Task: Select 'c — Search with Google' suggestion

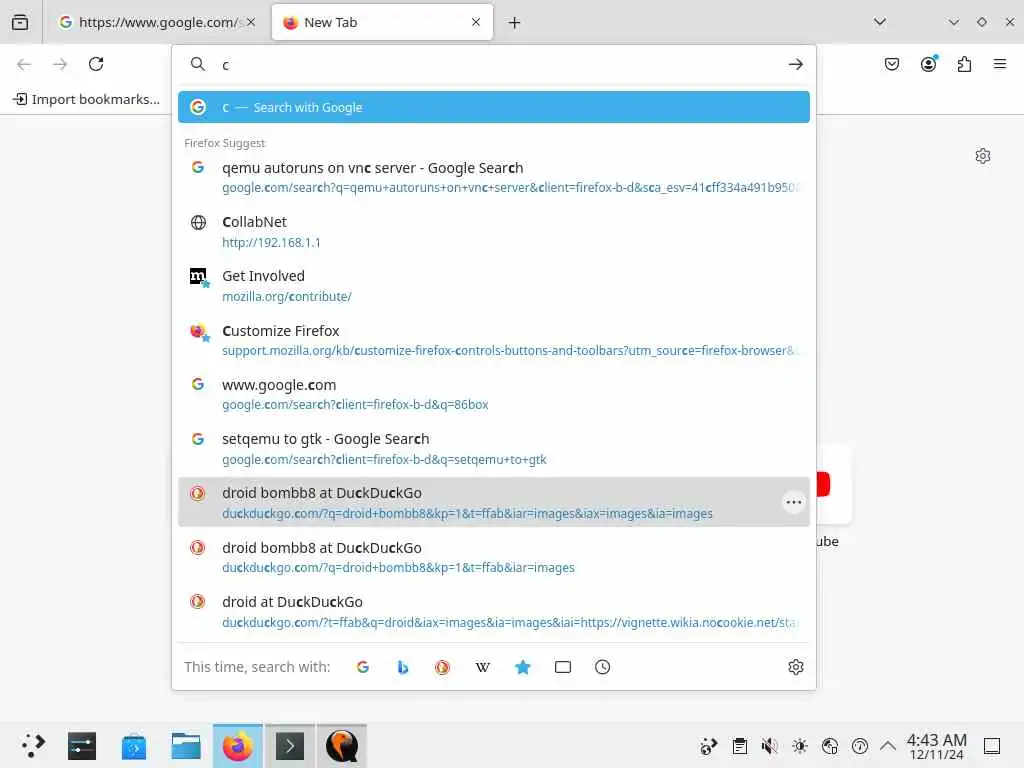Action: 494,107
